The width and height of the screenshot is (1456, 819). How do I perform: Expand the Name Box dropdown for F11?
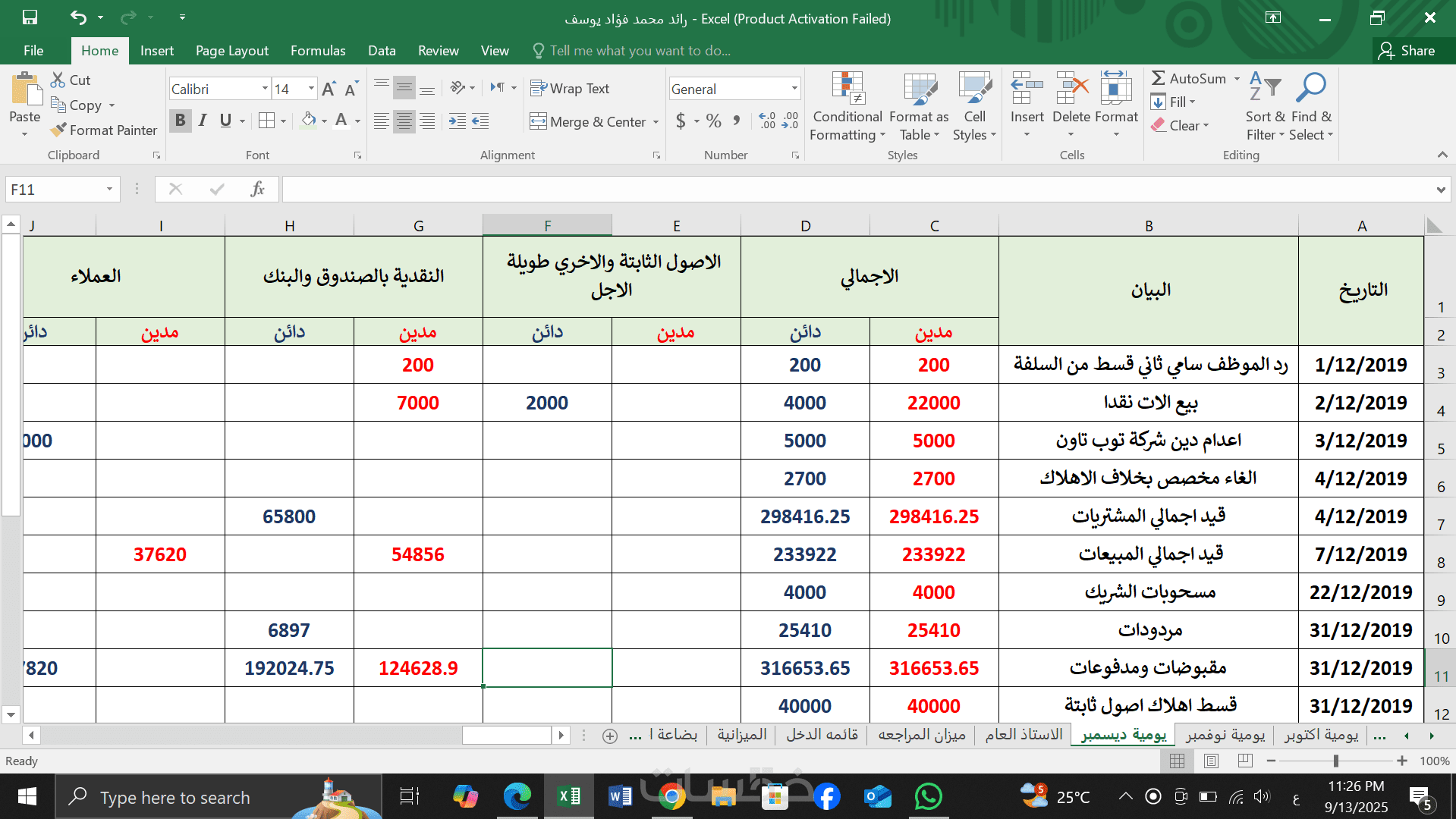[x=109, y=189]
